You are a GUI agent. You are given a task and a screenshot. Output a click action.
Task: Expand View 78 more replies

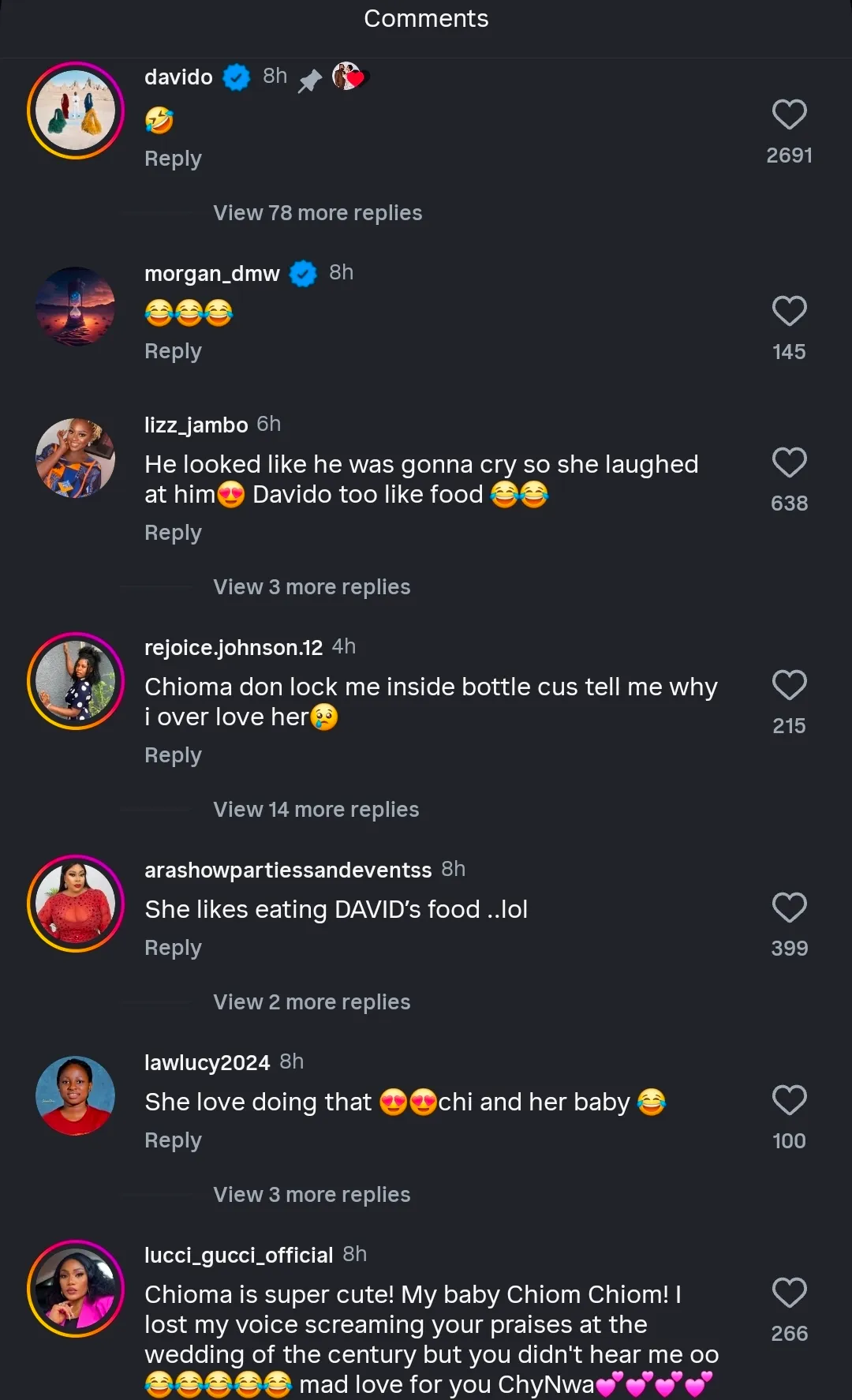click(x=317, y=213)
